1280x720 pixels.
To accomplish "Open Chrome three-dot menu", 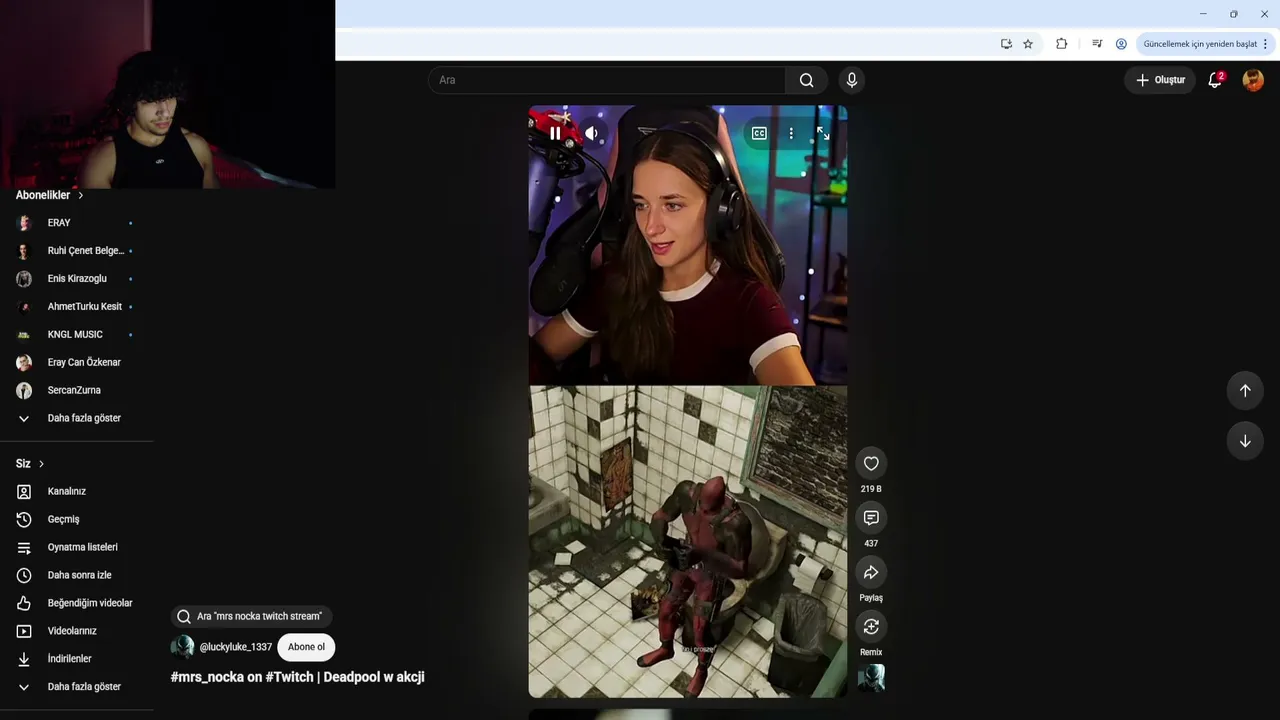I will click(1265, 44).
